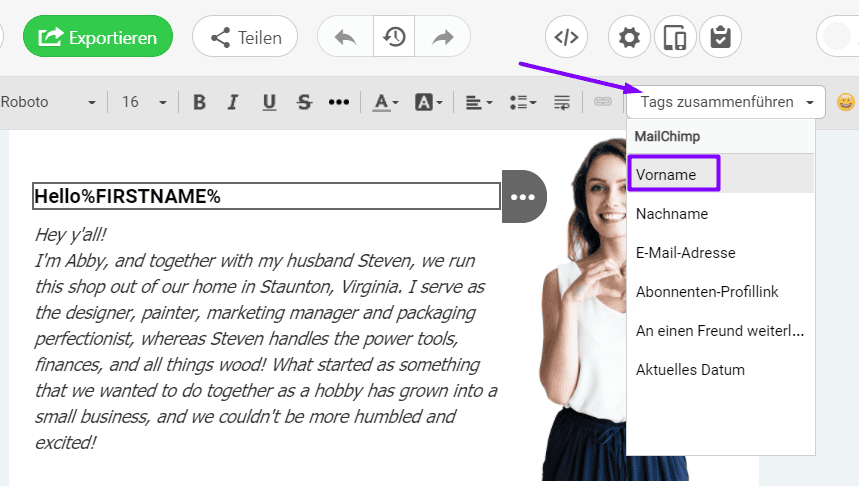Viewport: 859px width, 486px height.
Task: Undo the last action with the back arrow
Action: point(345,37)
